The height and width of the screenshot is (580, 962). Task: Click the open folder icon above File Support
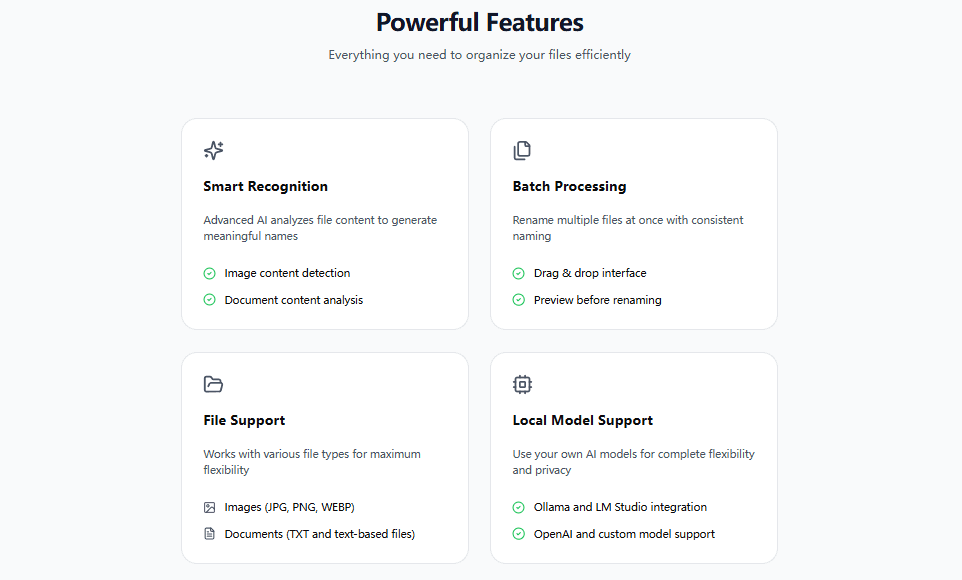coord(213,384)
